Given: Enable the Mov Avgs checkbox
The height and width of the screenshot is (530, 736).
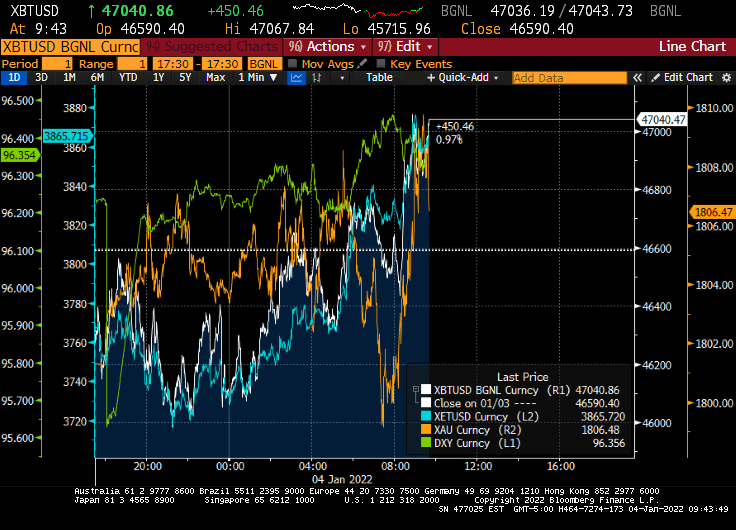Looking at the screenshot, I should tap(293, 63).
